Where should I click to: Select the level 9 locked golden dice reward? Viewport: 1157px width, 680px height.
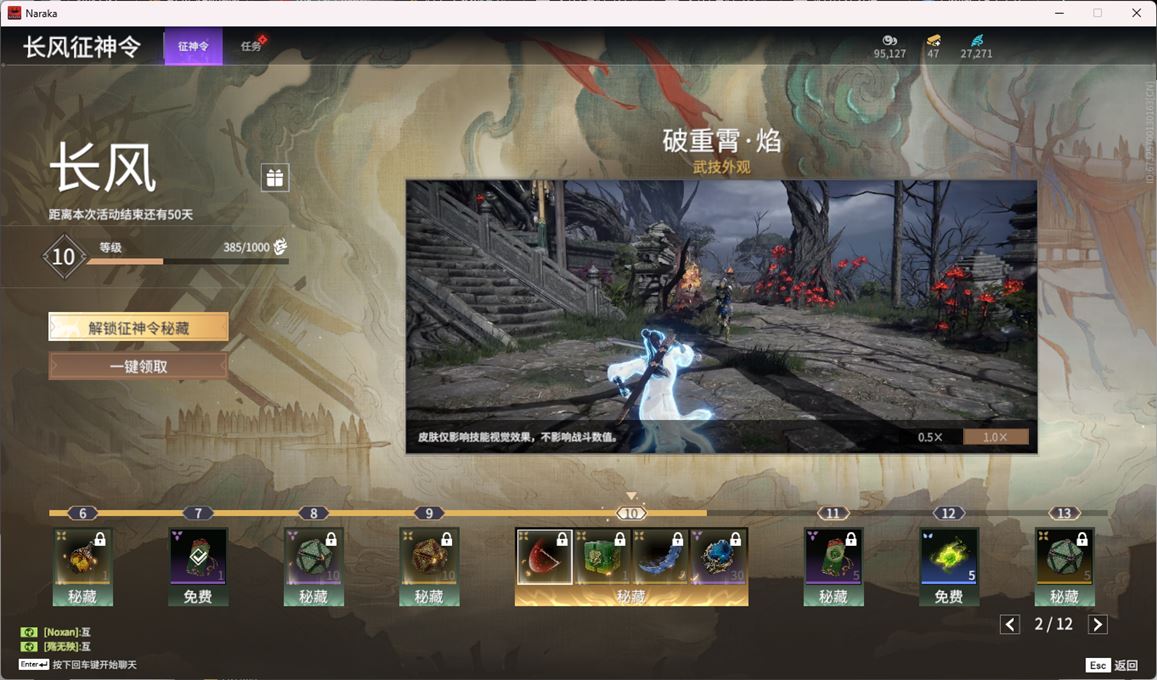429,558
